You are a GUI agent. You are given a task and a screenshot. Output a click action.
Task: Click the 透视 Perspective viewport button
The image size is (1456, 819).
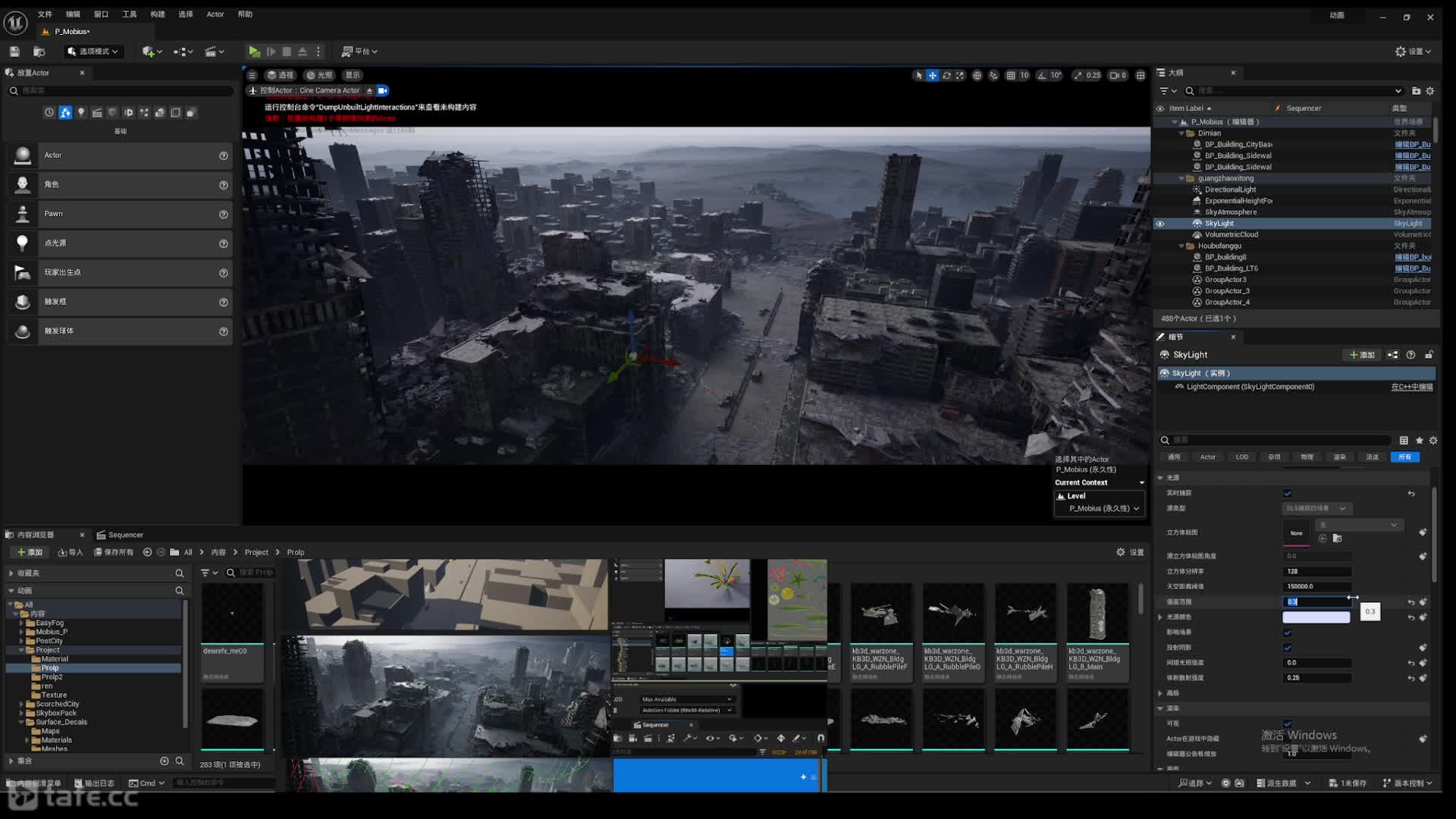280,75
